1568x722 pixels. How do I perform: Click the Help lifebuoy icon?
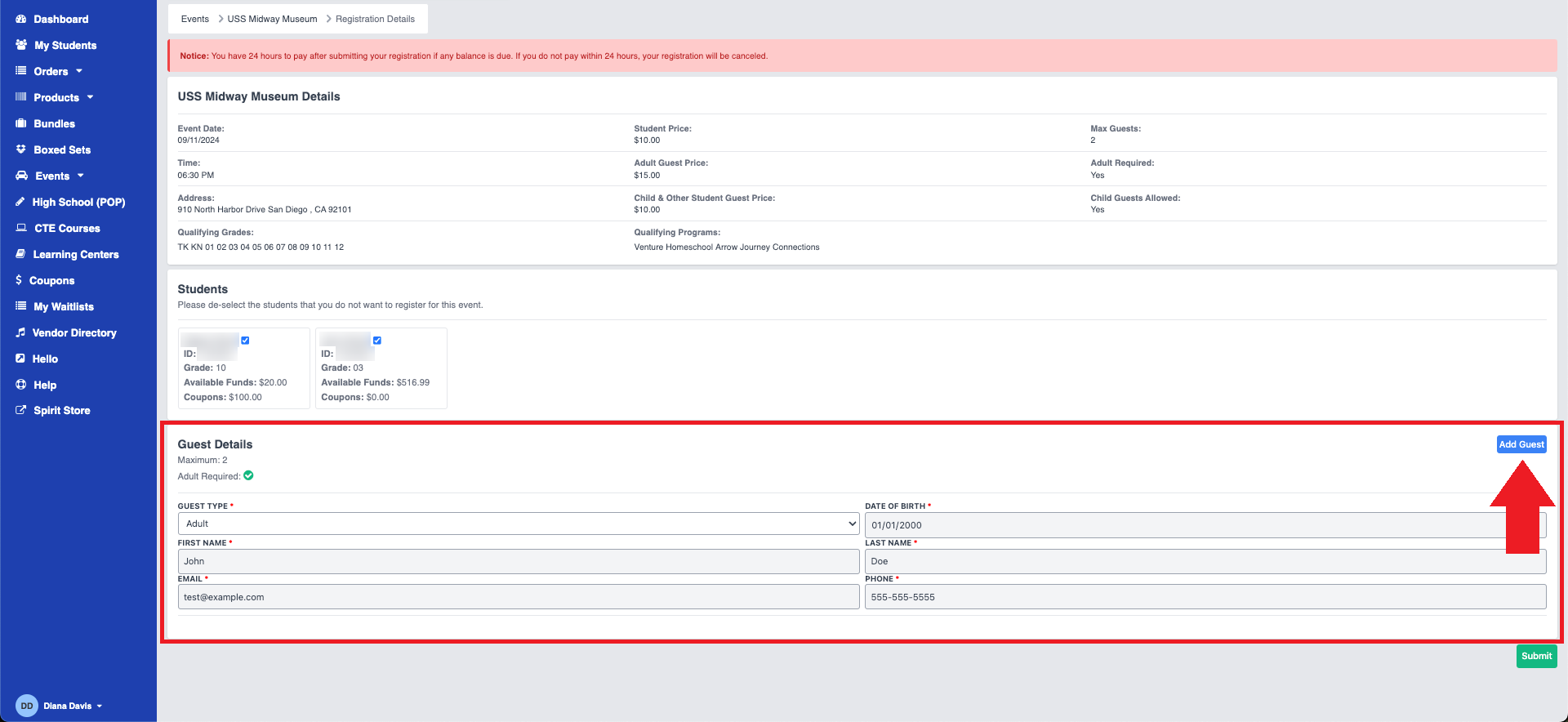tap(21, 385)
